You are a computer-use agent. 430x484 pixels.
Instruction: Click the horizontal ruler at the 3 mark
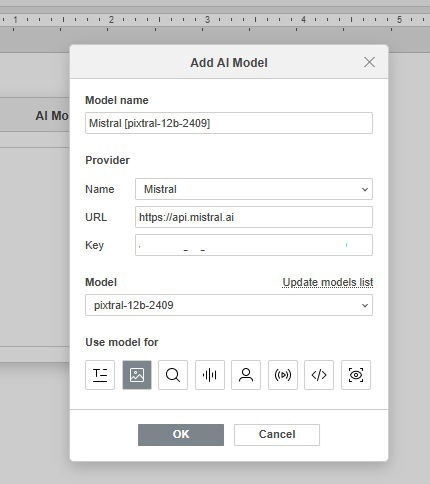[207, 20]
